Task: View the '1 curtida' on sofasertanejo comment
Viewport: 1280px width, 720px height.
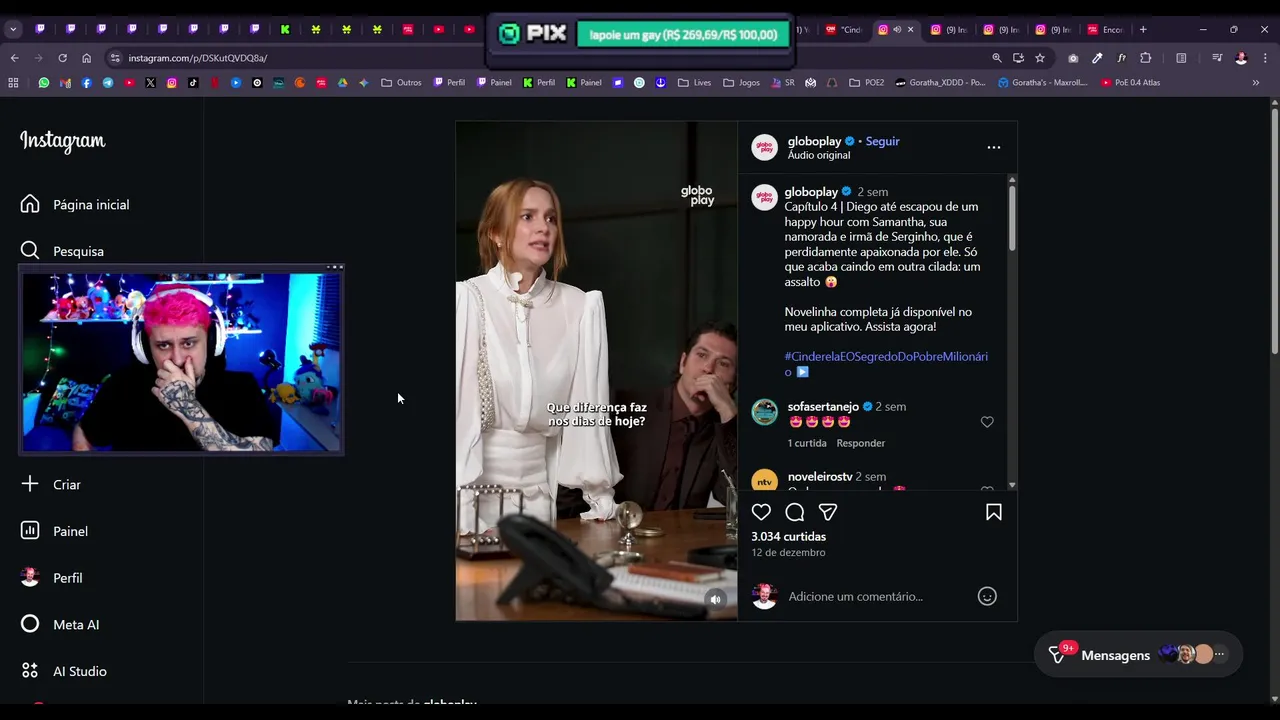Action: tap(807, 443)
